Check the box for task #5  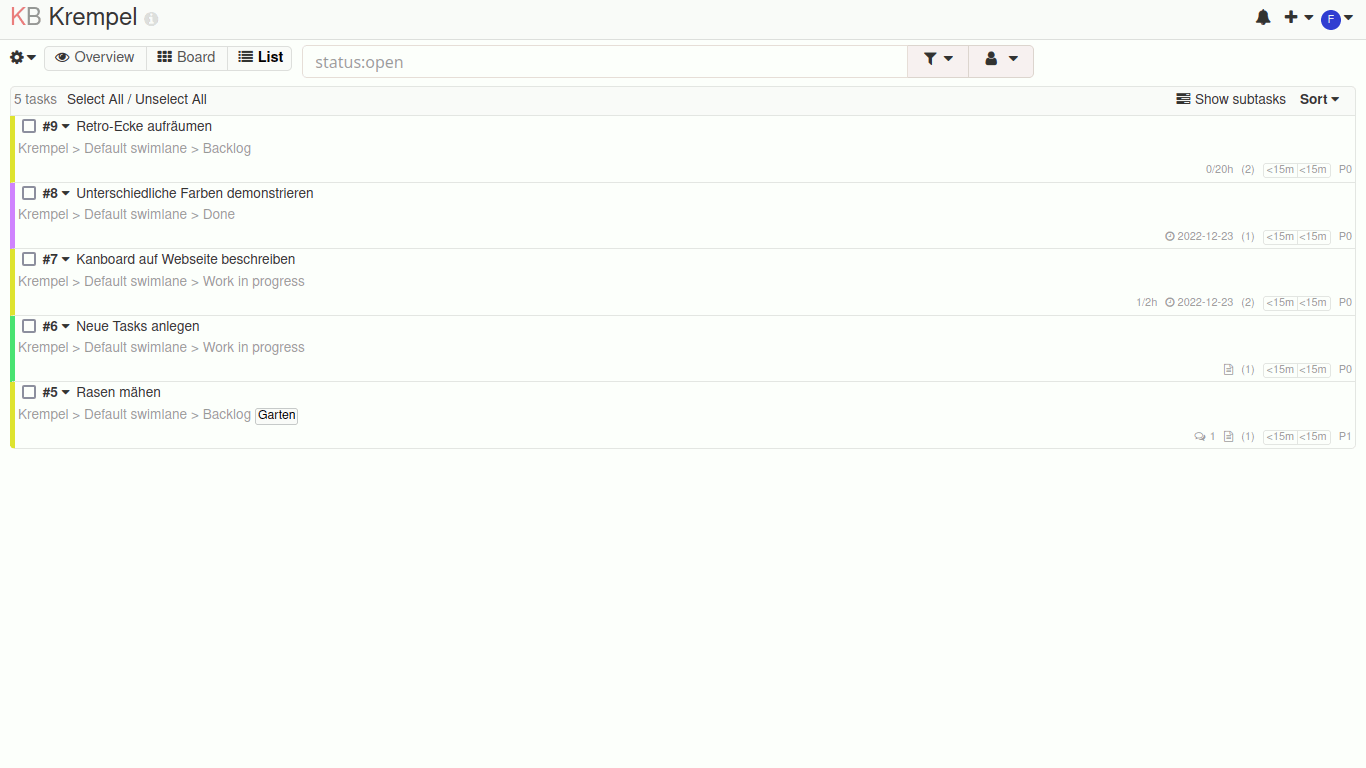point(29,392)
